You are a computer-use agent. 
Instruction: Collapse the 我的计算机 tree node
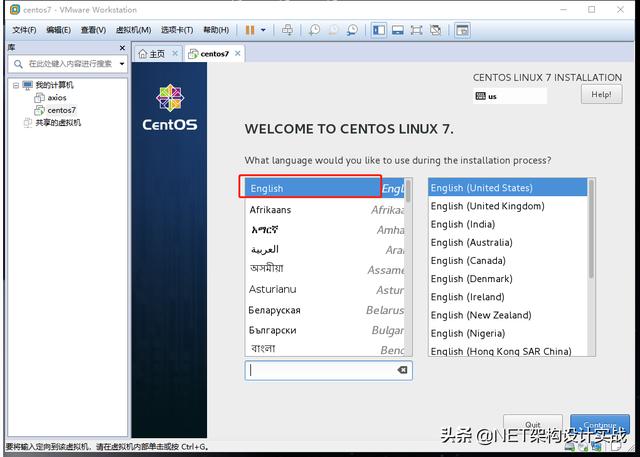tap(16, 85)
